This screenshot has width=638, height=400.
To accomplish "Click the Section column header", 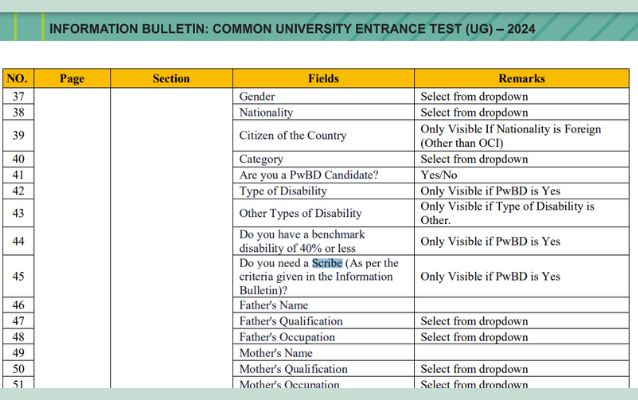I will [x=171, y=78].
